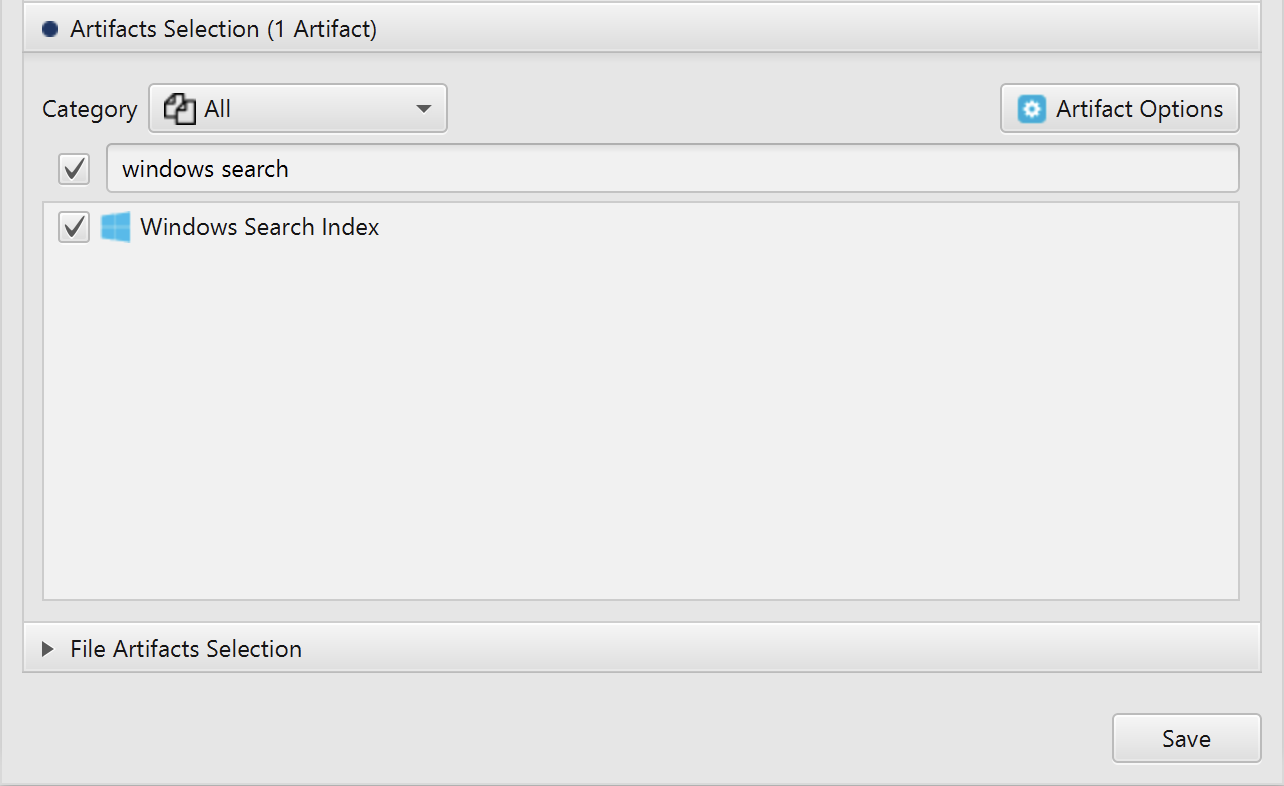The width and height of the screenshot is (1284, 786).
Task: Click the gear icon on Artifact Options
Action: coord(1032,109)
